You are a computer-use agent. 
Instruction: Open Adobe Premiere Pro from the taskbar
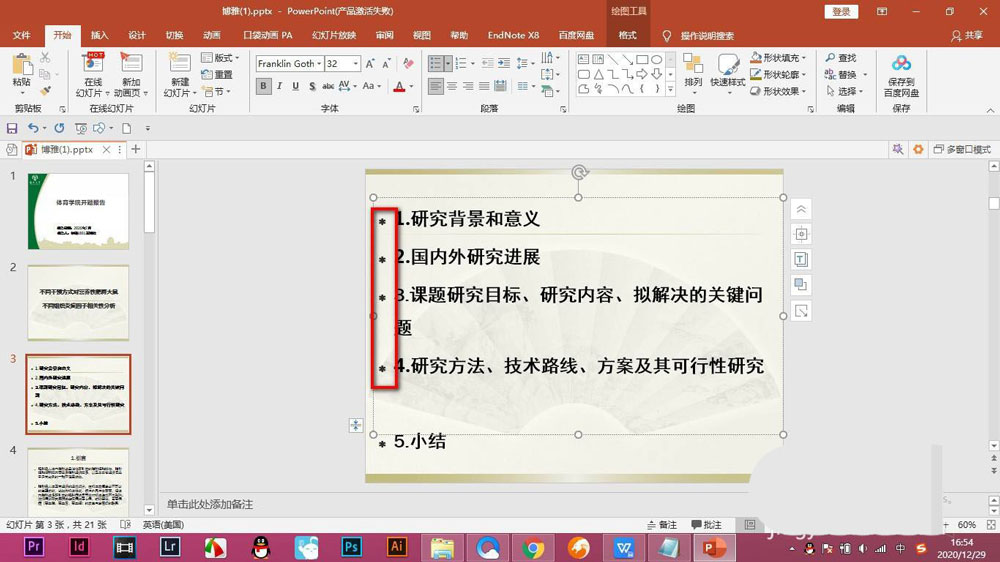tap(34, 547)
